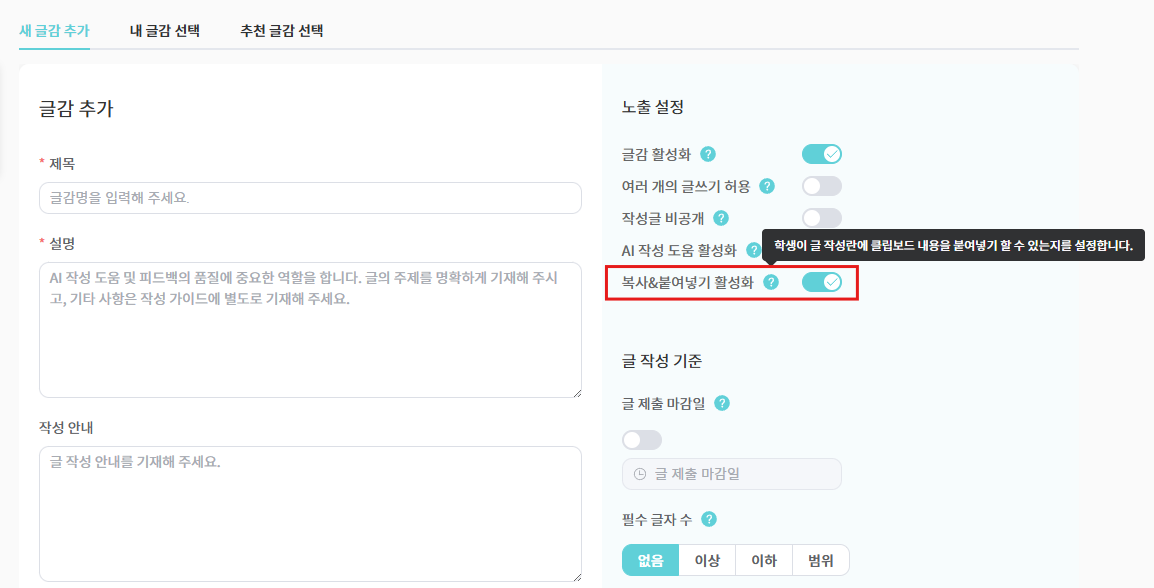
Task: Click the 제목 input field
Action: pyautogui.click(x=310, y=197)
